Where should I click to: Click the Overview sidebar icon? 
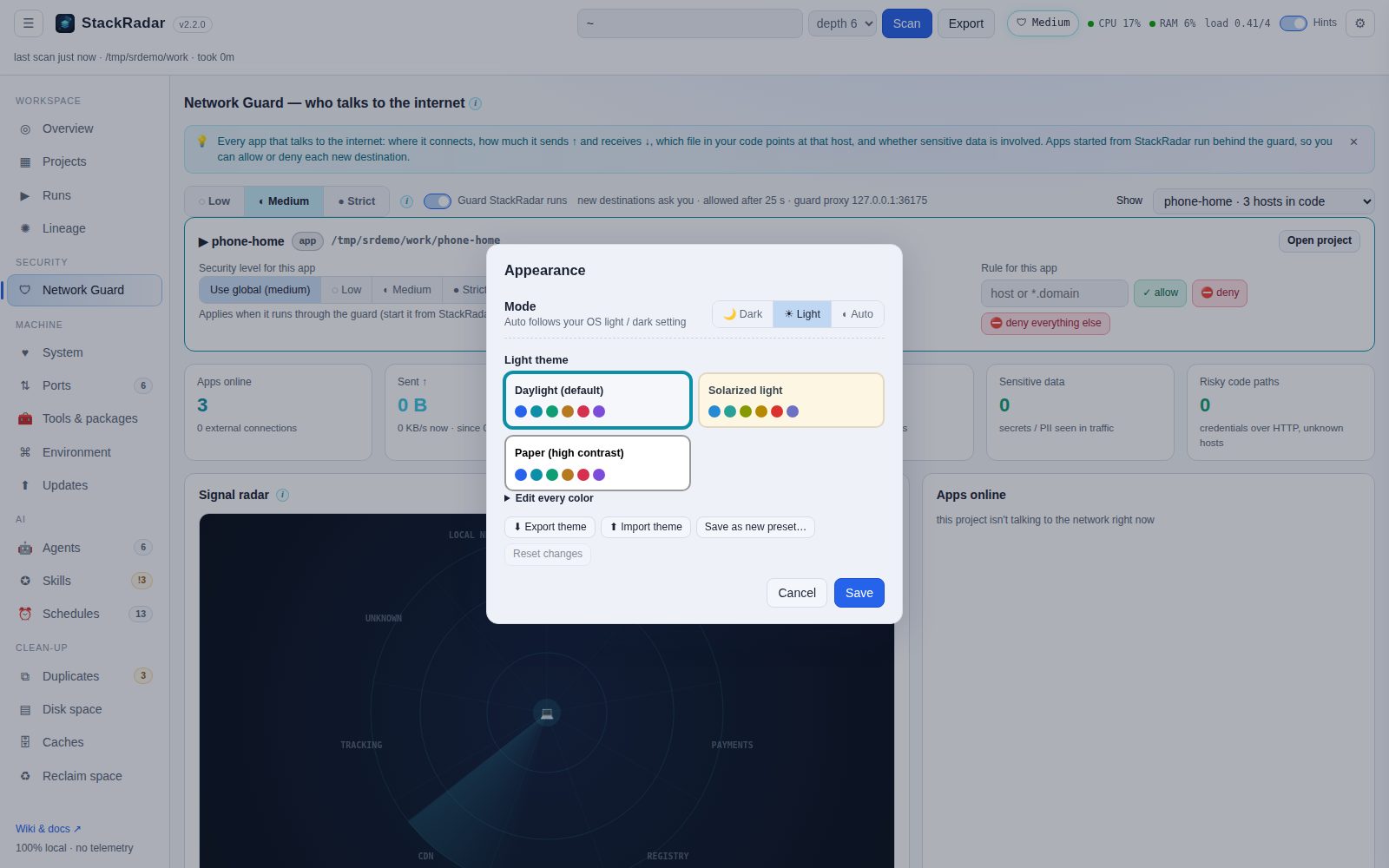(x=25, y=128)
